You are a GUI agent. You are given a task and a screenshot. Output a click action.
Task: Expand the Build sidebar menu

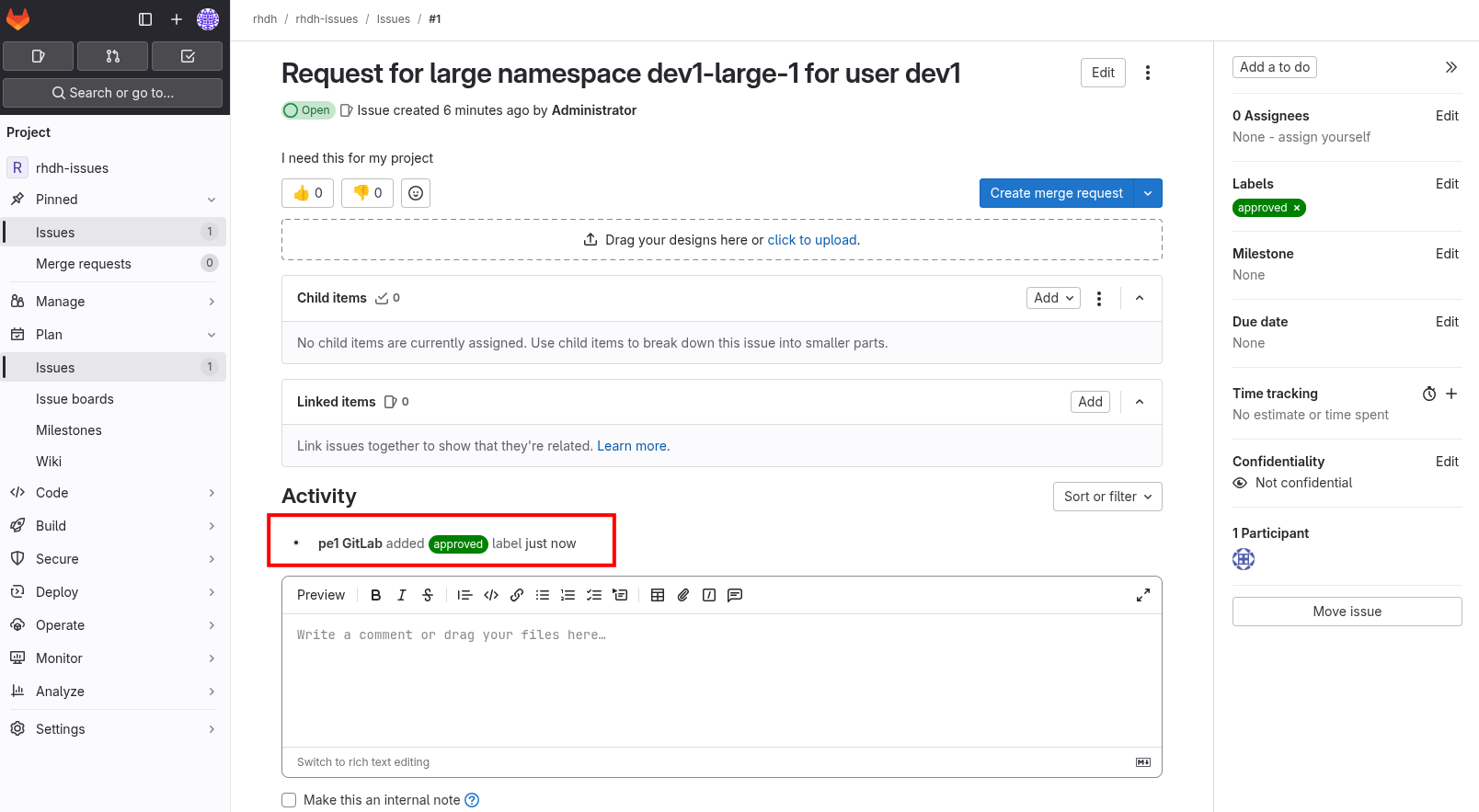115,526
